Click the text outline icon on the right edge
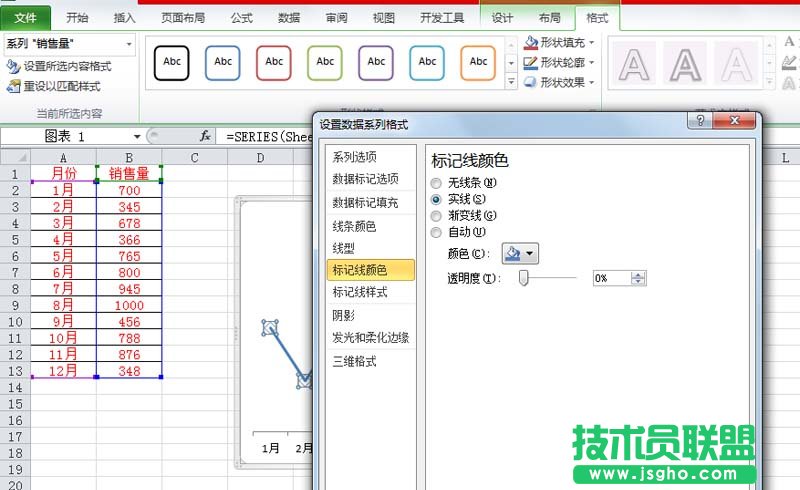The height and width of the screenshot is (490, 800). [789, 62]
